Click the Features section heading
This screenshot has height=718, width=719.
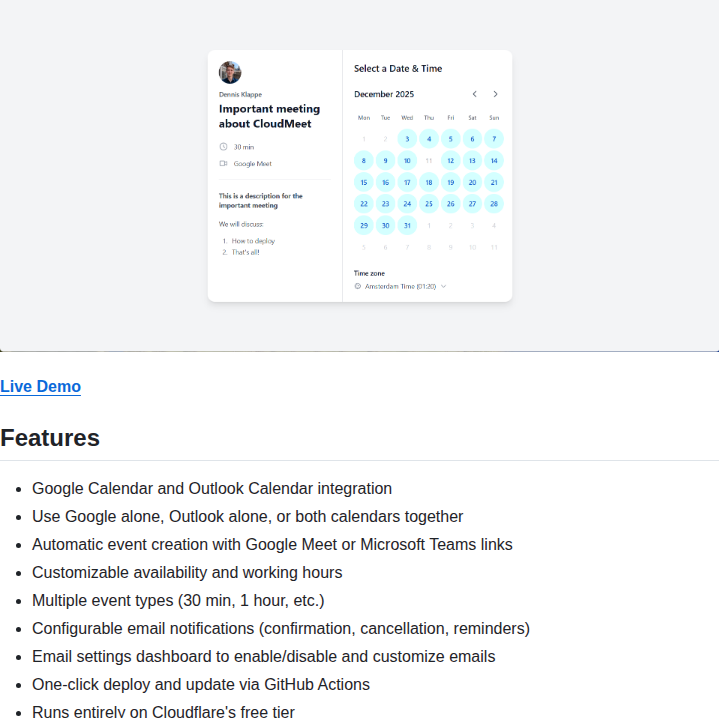click(50, 438)
